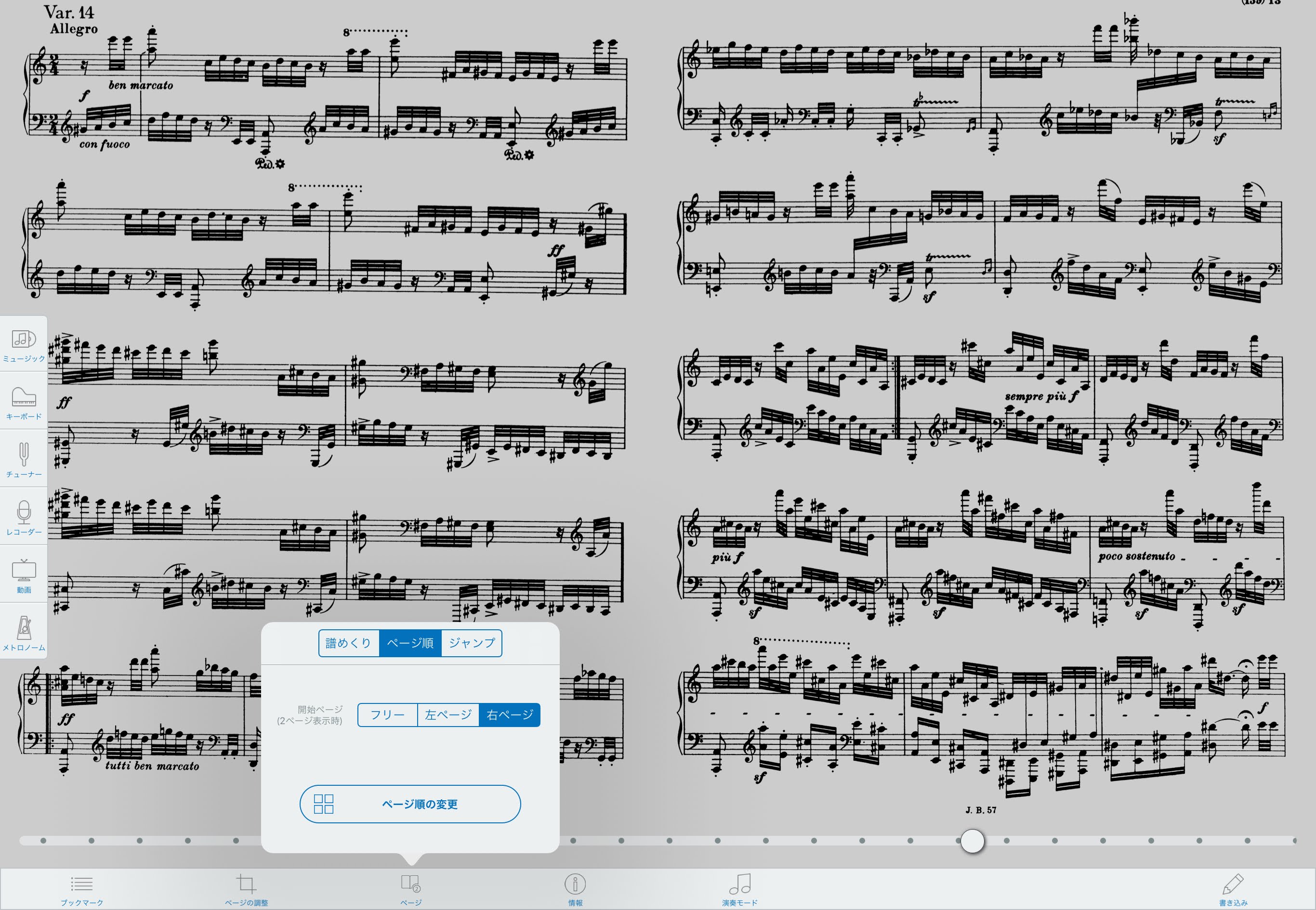This screenshot has height=910, width=1316.
Task: Set start page to 左ページ
Action: click(x=448, y=715)
